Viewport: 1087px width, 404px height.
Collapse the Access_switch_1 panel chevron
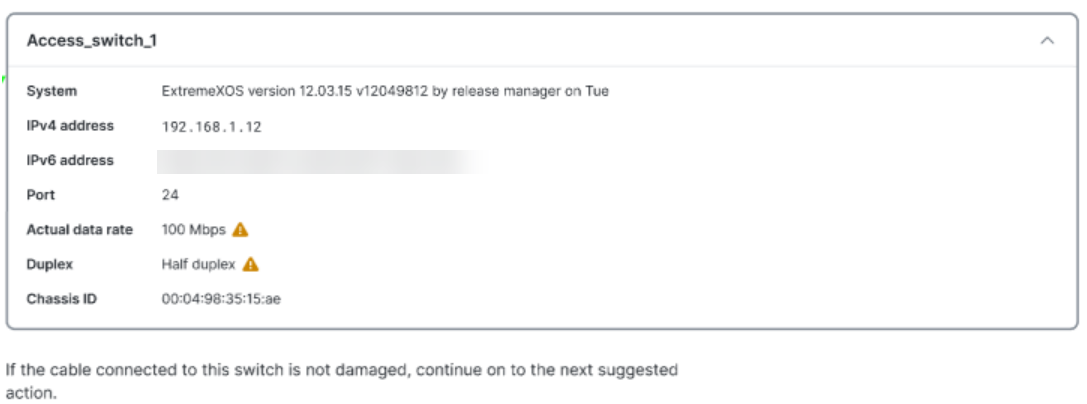[x=1047, y=41]
